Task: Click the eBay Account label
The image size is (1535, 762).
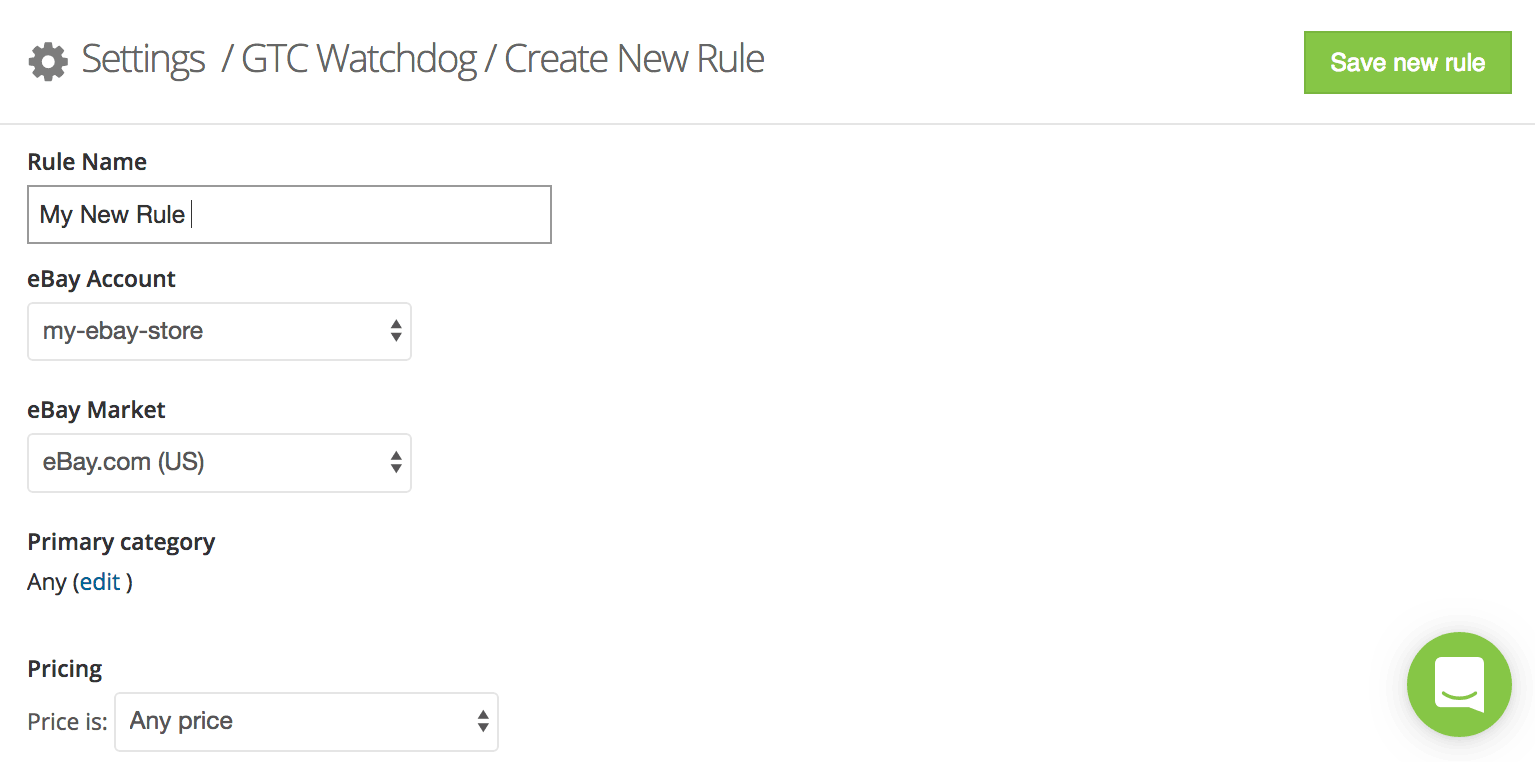Action: pyautogui.click(x=101, y=279)
